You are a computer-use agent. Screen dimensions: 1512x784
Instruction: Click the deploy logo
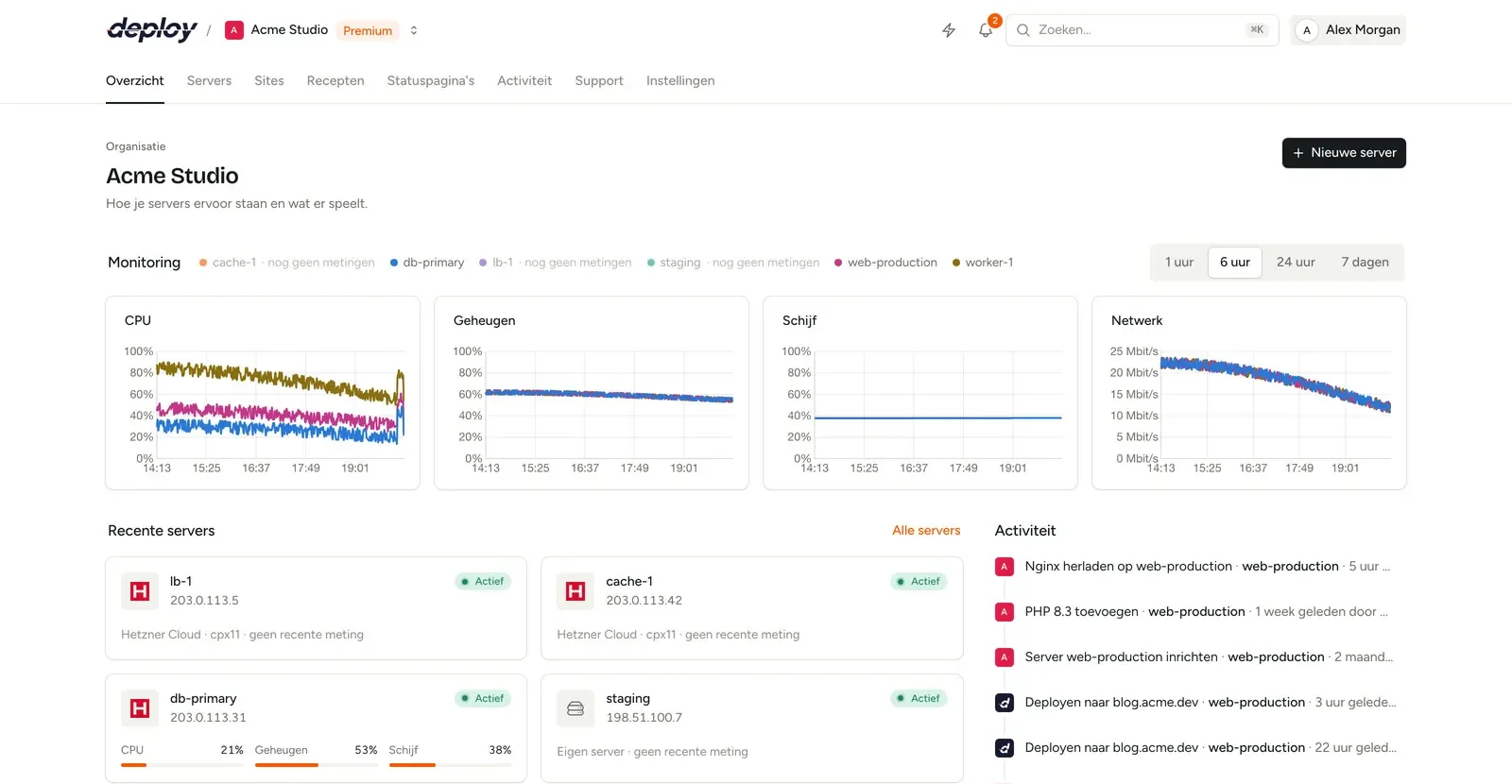pyautogui.click(x=152, y=29)
